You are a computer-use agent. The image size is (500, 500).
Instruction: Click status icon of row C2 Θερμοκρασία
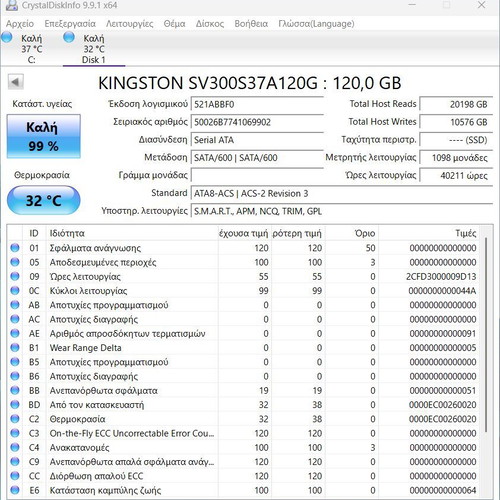(15, 419)
